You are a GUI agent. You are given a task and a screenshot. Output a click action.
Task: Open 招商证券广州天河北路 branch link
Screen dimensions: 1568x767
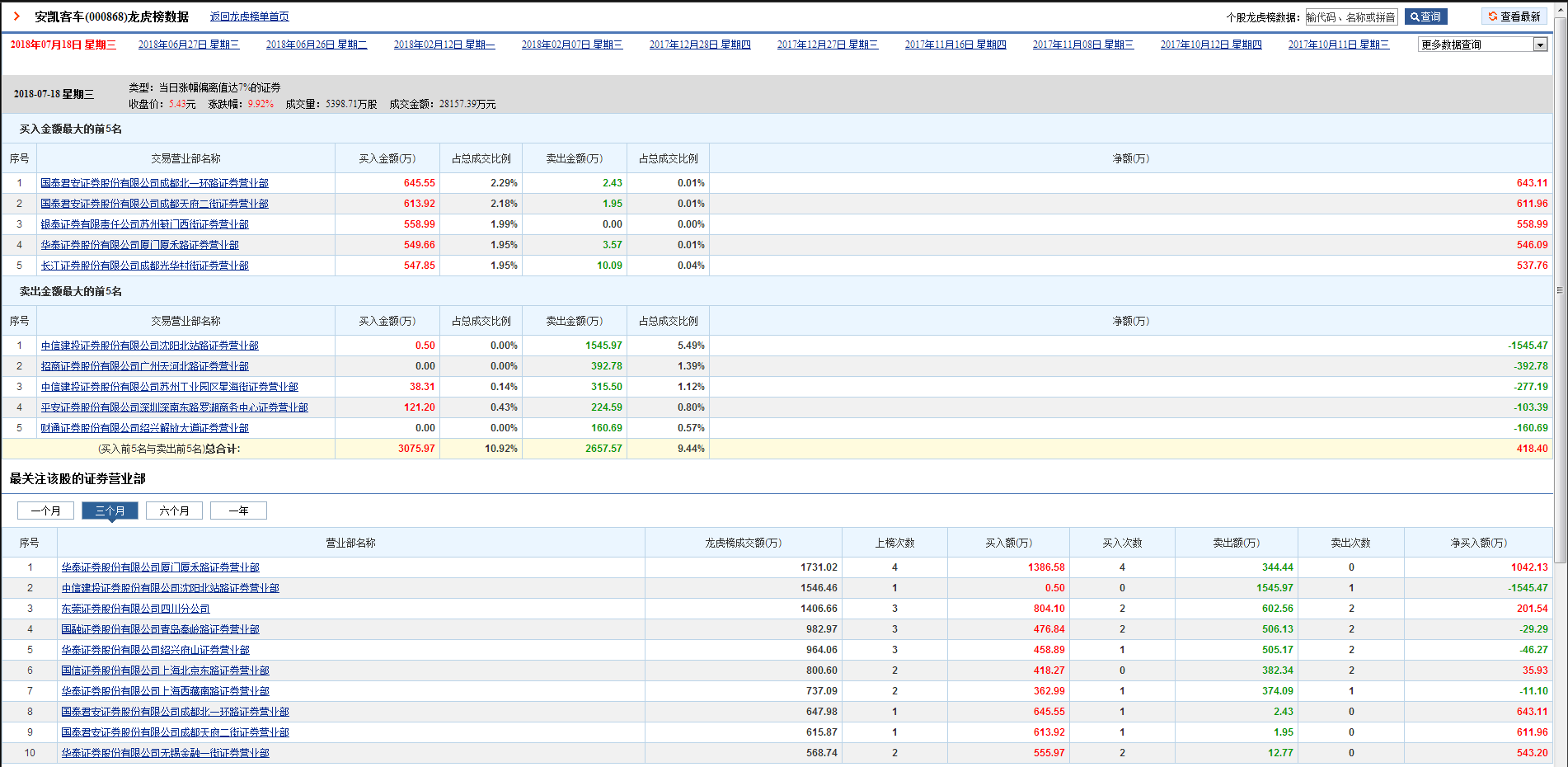(x=144, y=366)
